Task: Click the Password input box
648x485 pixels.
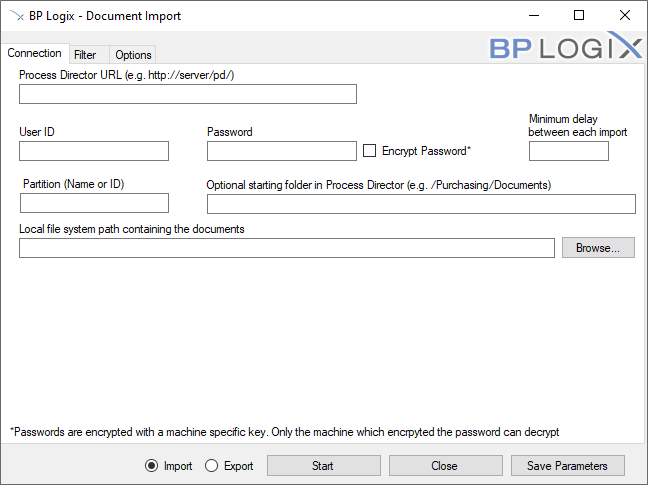Action: [282, 151]
